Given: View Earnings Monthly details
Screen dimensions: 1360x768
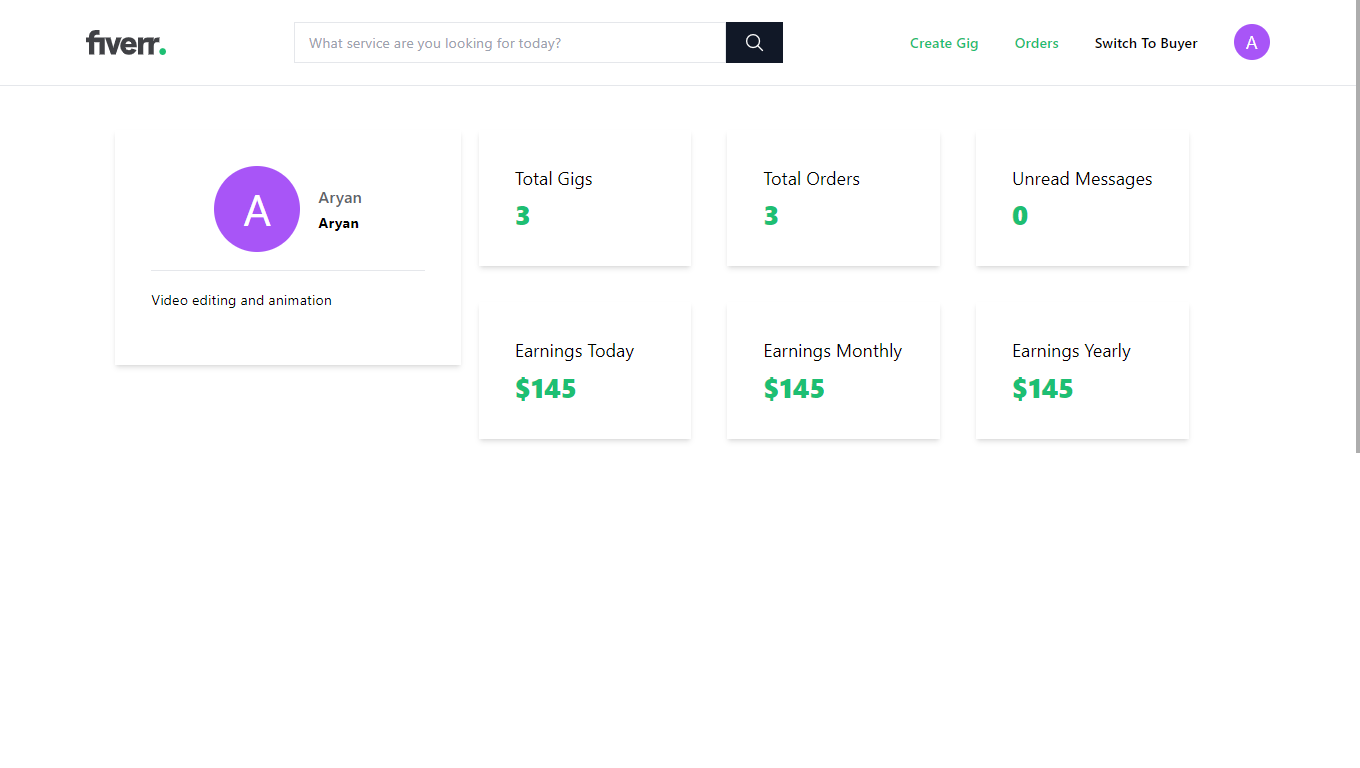Looking at the screenshot, I should pyautogui.click(x=833, y=370).
